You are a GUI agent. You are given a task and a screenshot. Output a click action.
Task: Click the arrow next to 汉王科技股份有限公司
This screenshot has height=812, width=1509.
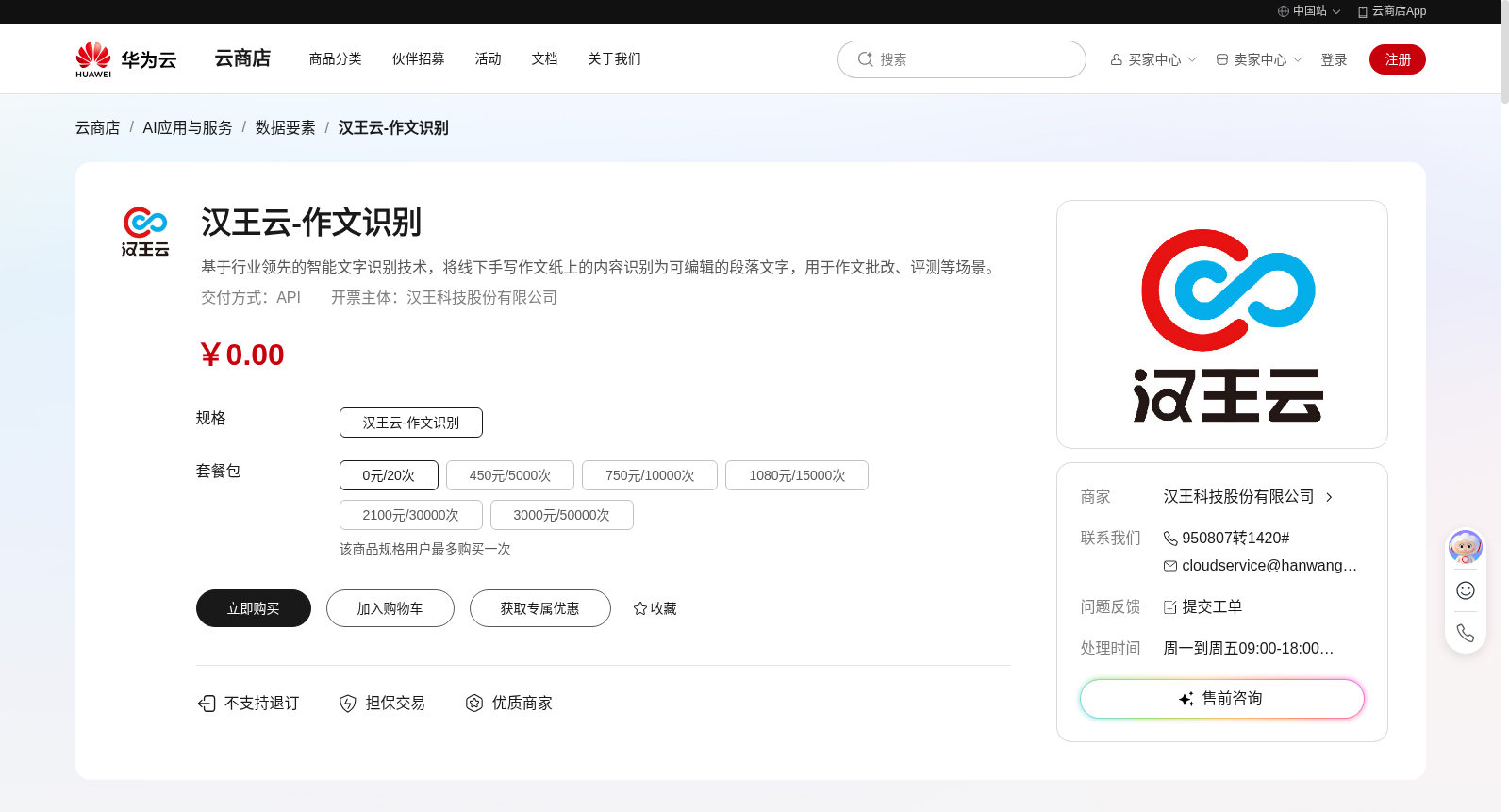click(x=1329, y=497)
